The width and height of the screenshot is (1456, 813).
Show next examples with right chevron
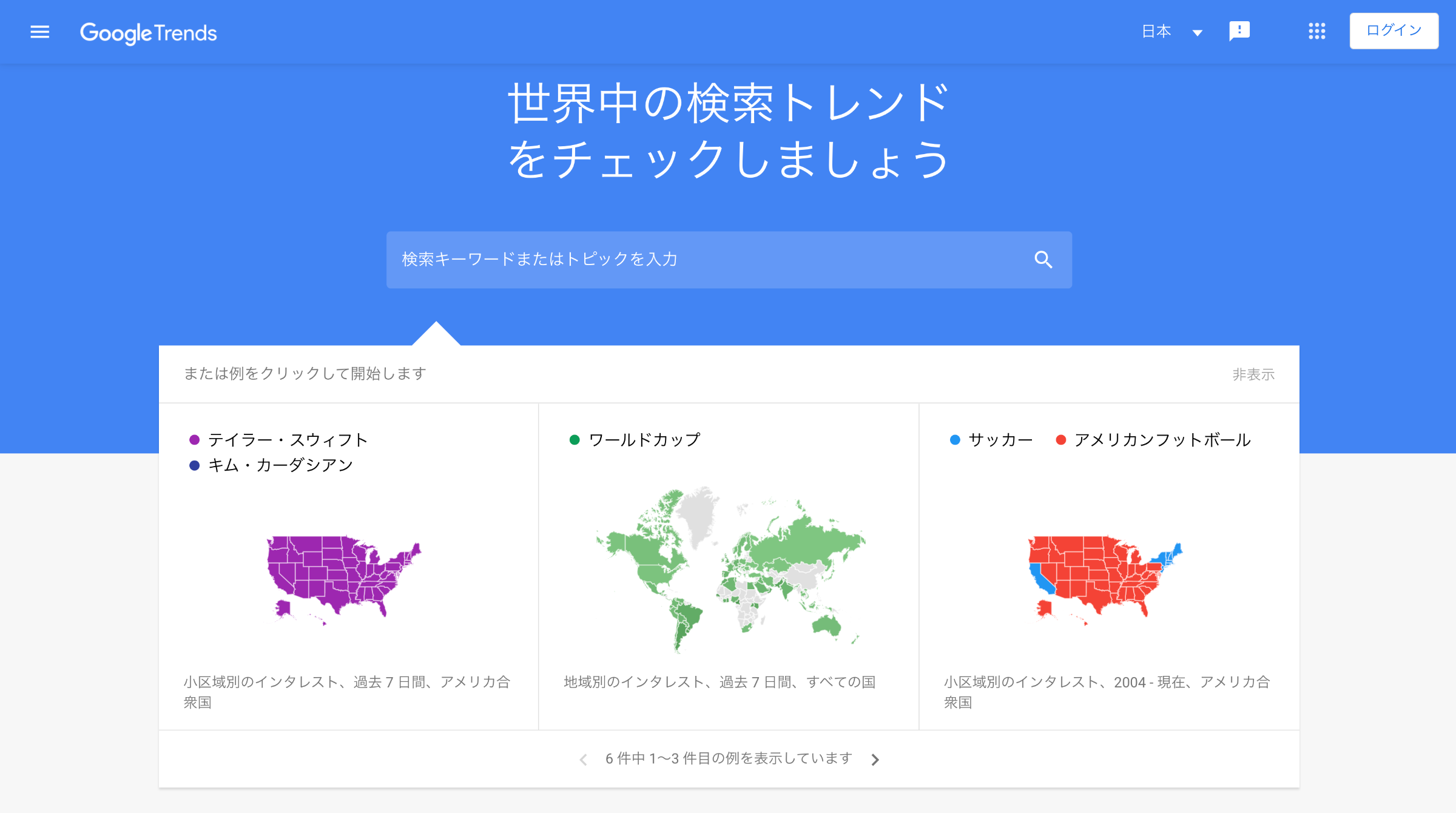coord(875,760)
